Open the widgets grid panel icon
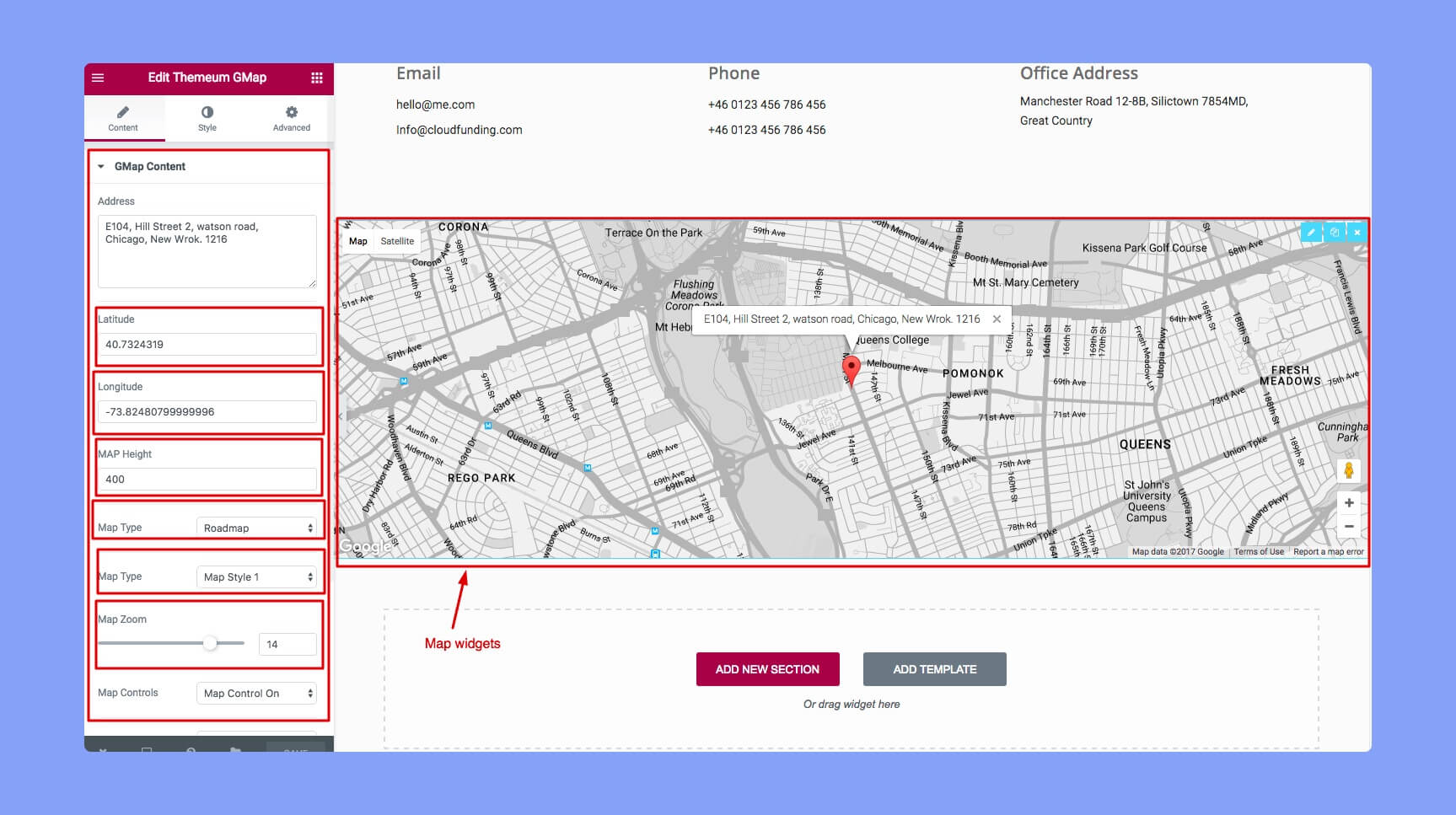1456x815 pixels. (x=317, y=78)
